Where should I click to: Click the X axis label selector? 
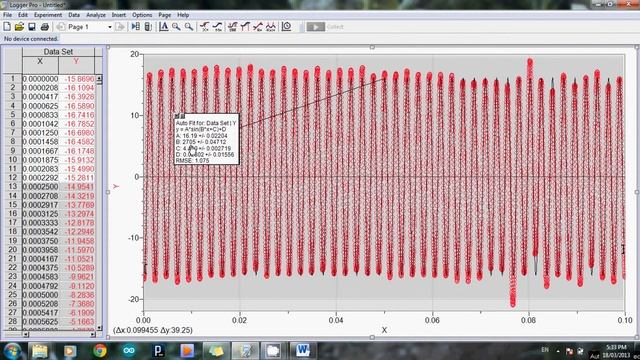coord(384,330)
